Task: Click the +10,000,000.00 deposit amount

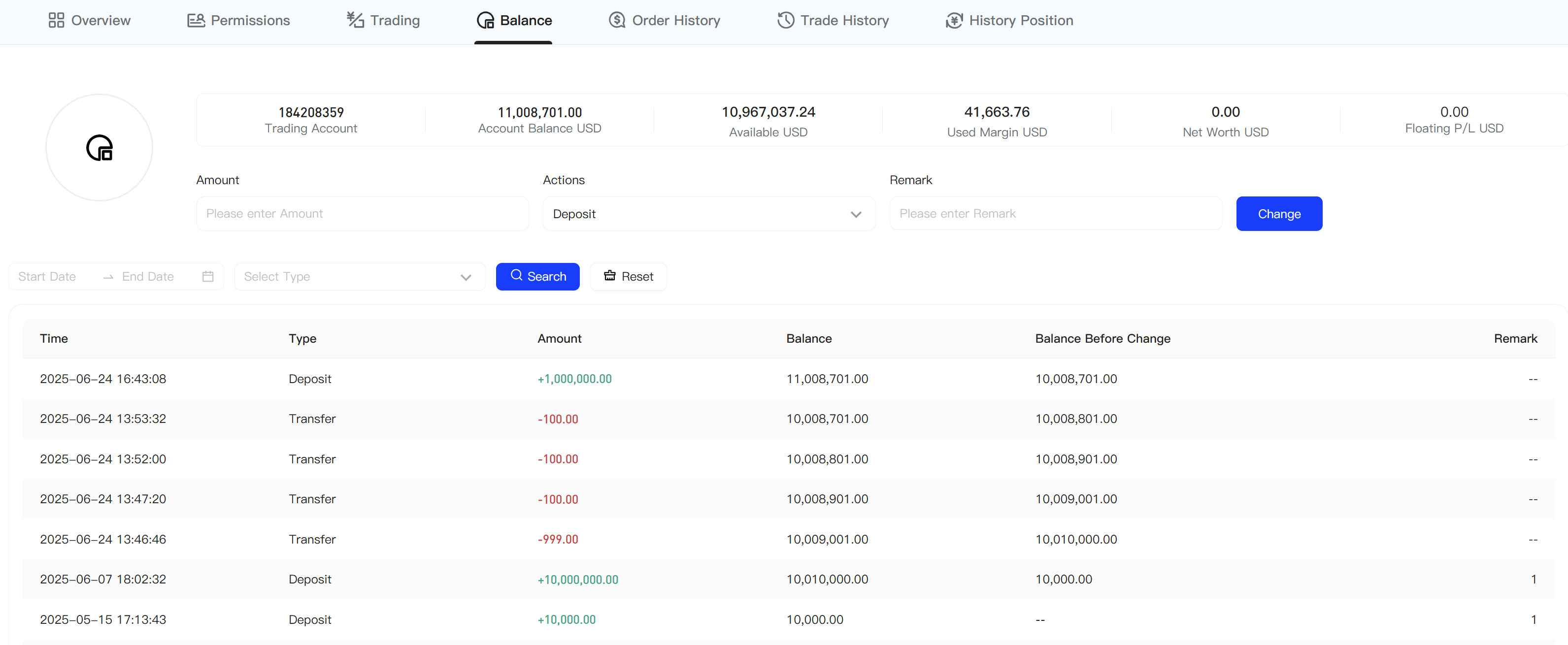Action: click(x=578, y=580)
